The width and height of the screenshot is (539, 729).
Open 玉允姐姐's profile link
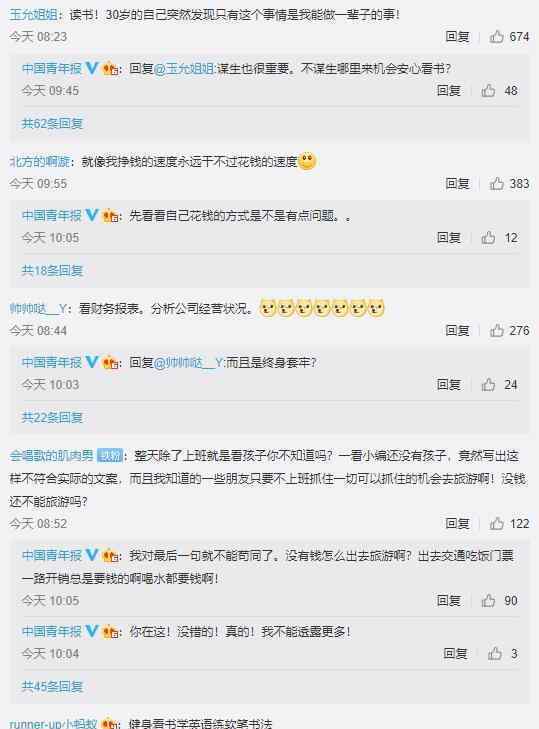point(33,15)
